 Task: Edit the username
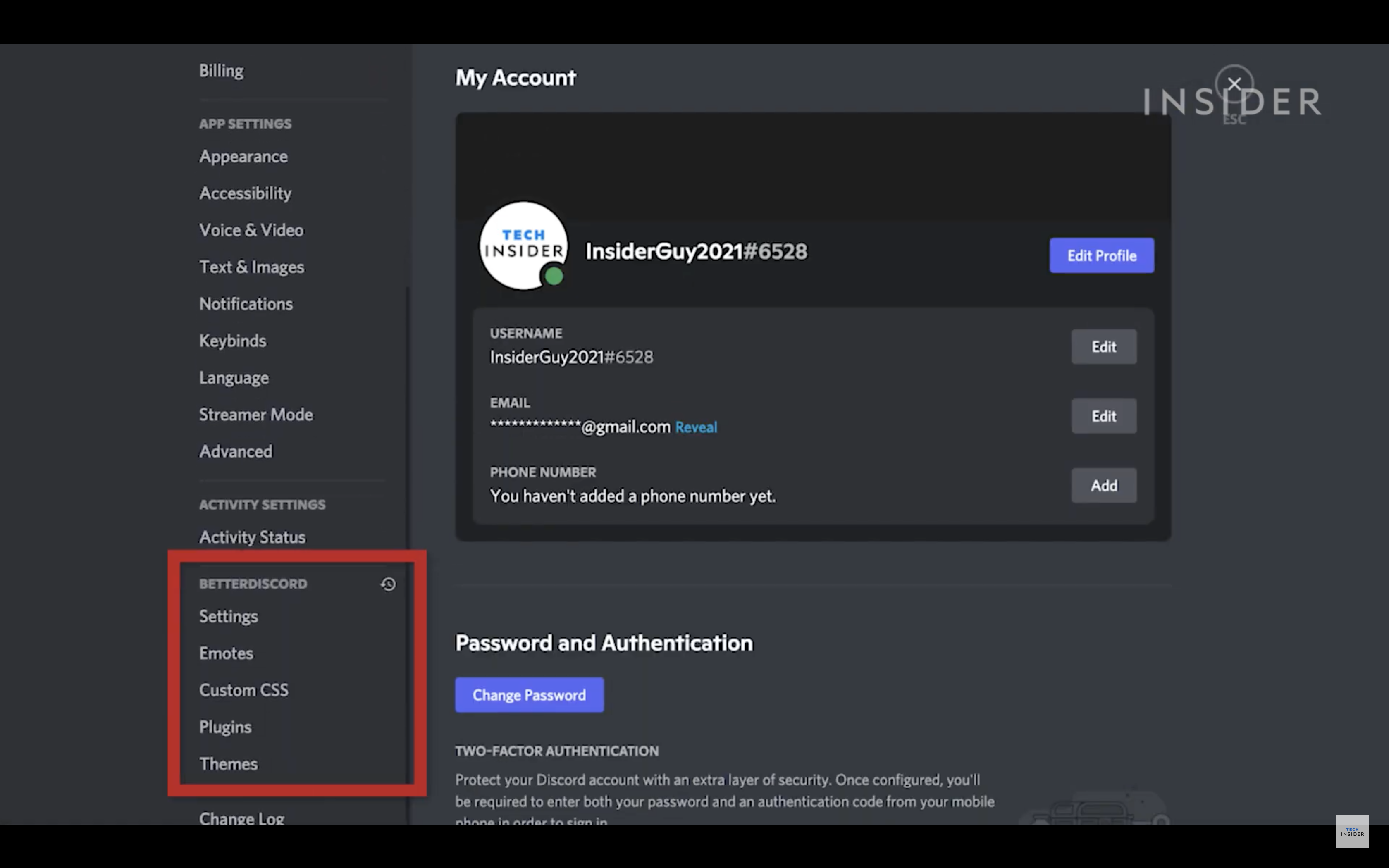click(x=1103, y=347)
